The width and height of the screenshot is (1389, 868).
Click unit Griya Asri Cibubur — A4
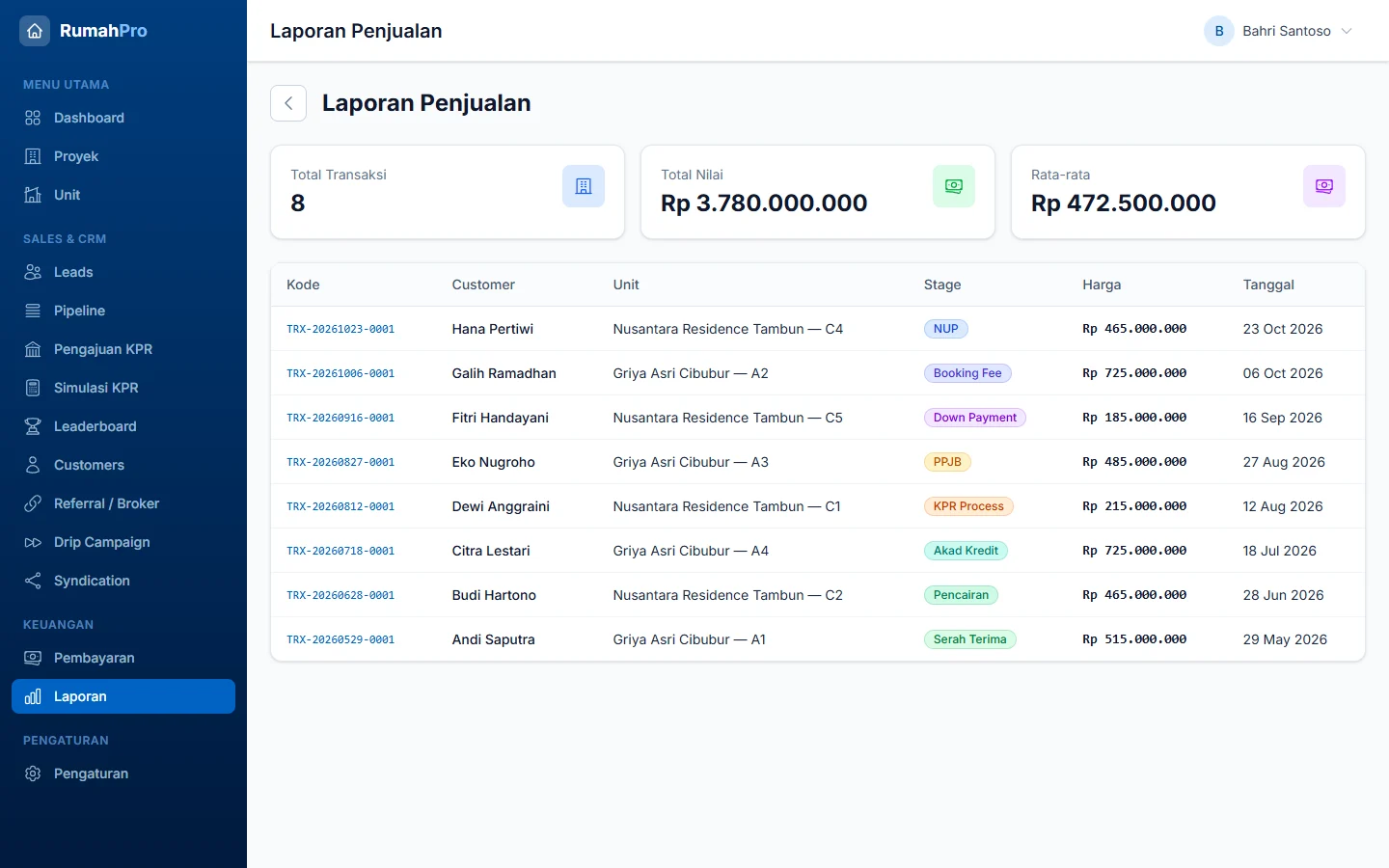pos(691,551)
